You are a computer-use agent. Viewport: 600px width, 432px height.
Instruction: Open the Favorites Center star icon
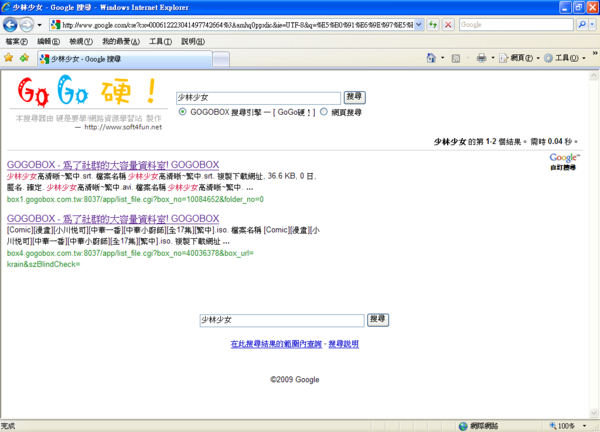(8, 58)
